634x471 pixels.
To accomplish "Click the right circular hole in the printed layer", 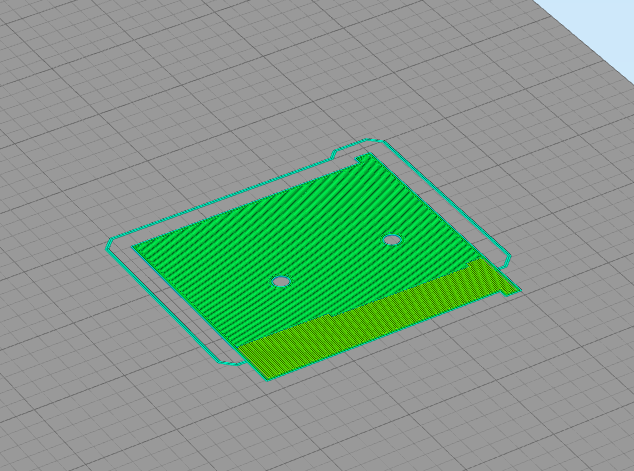I will pos(392,240).
